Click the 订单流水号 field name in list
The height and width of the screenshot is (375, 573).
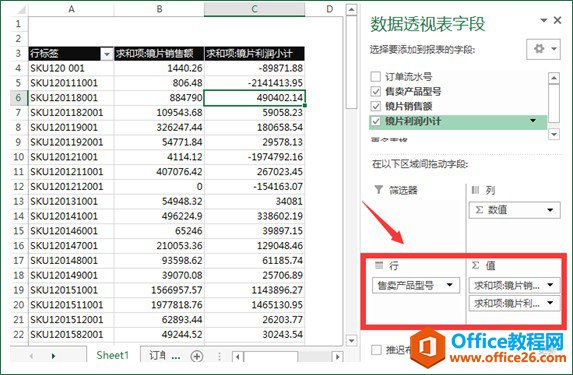pyautogui.click(x=409, y=77)
